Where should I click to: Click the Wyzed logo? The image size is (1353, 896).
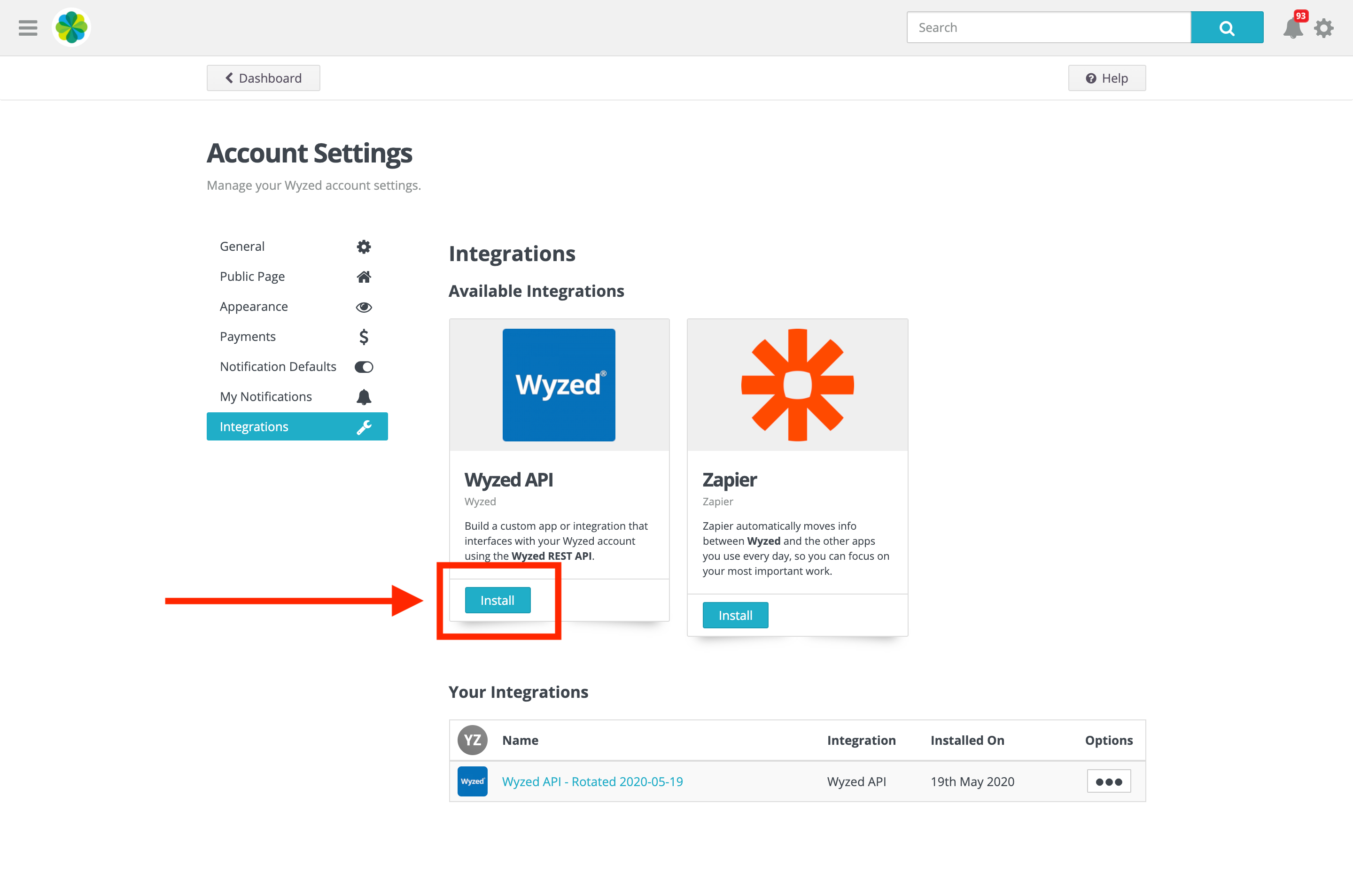tap(71, 27)
